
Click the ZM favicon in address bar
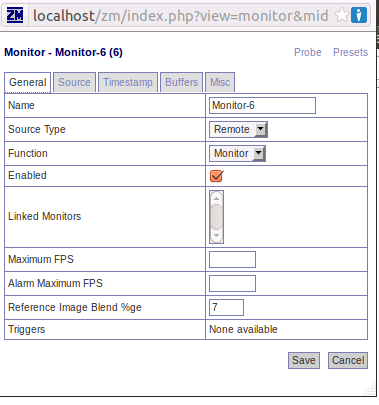point(15,15)
